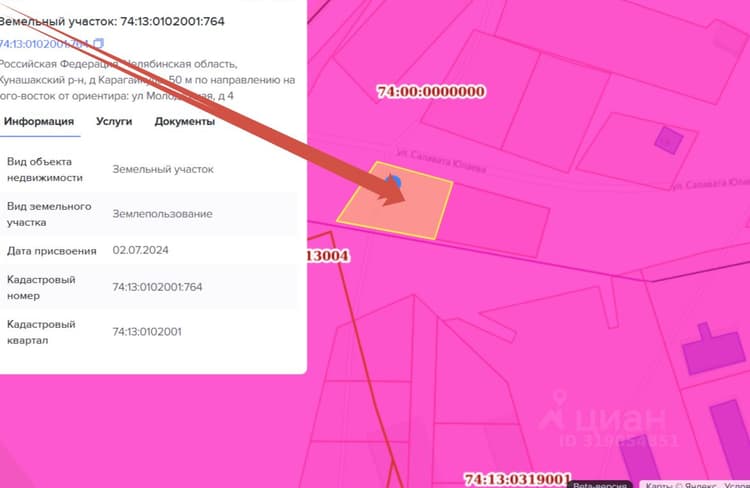
Task: Open the blue 74:13:0102001:764 link
Action: tap(44, 44)
